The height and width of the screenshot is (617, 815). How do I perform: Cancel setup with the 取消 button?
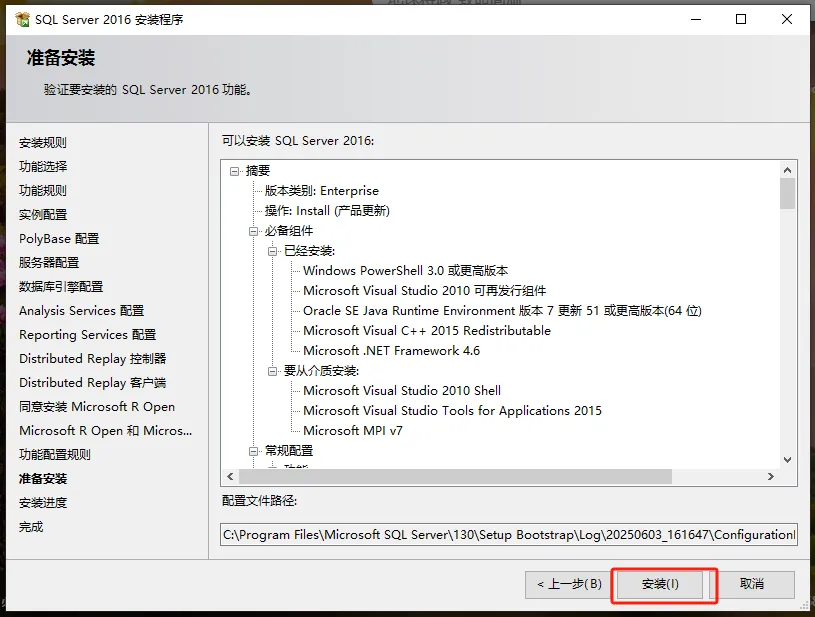[752, 584]
